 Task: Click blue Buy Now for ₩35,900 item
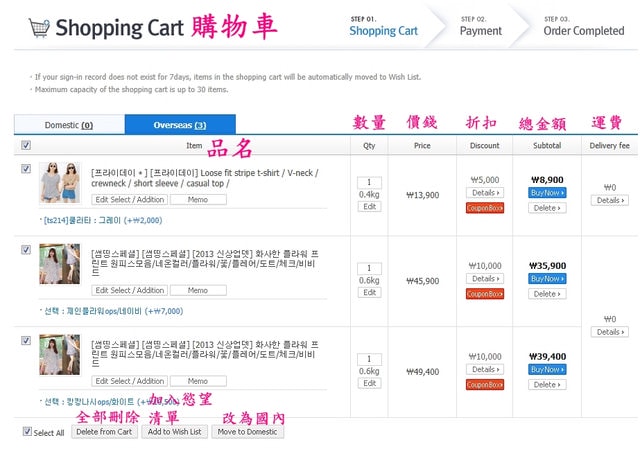(547, 279)
